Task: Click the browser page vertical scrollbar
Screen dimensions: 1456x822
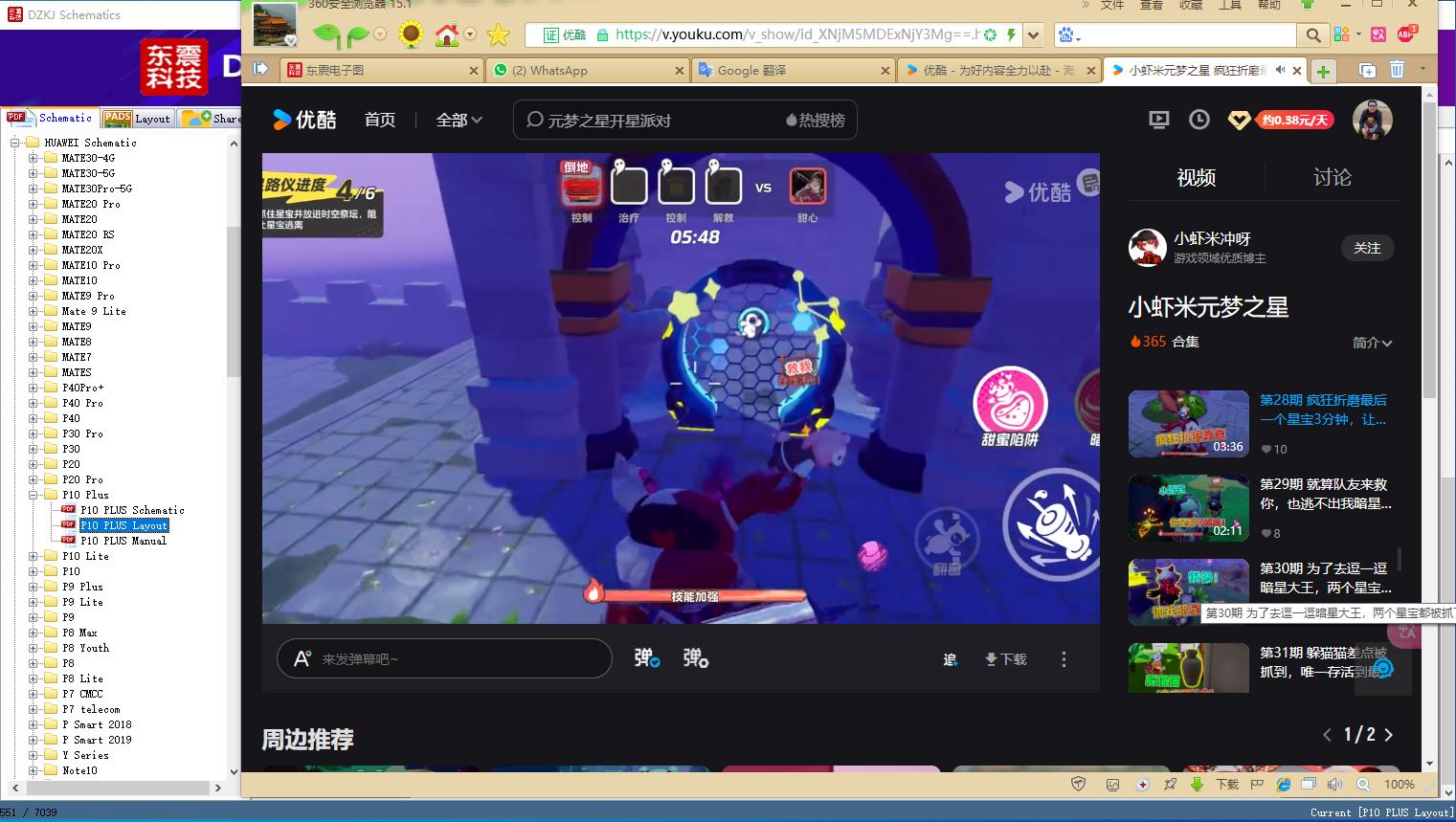Action: point(1429,251)
